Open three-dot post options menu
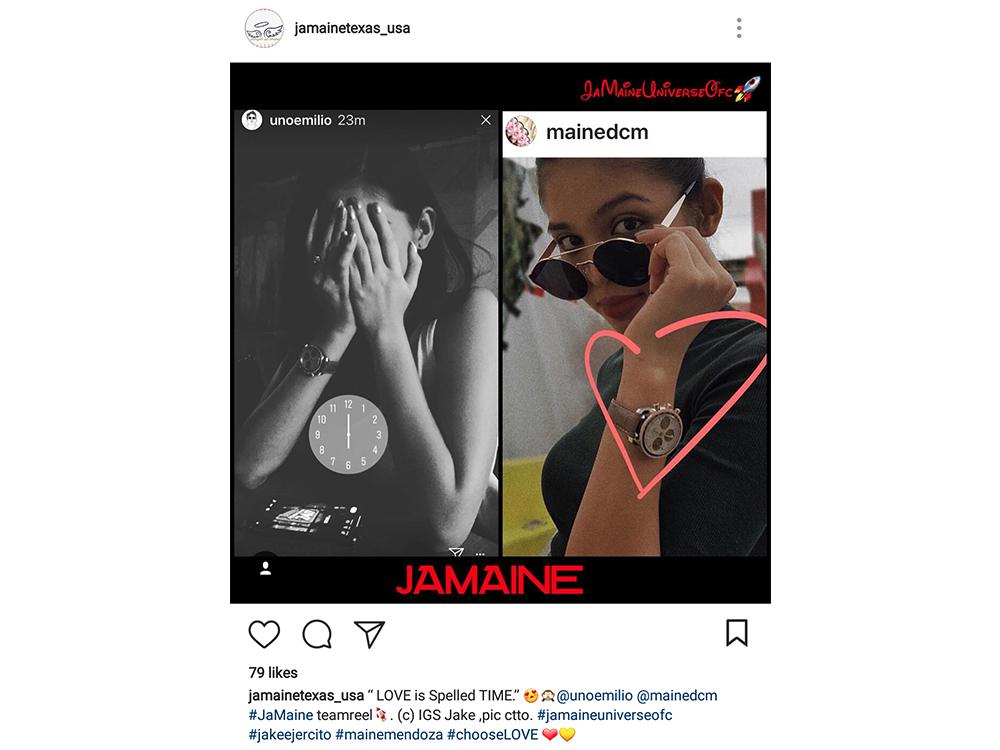This screenshot has height=750, width=1000. (739, 28)
